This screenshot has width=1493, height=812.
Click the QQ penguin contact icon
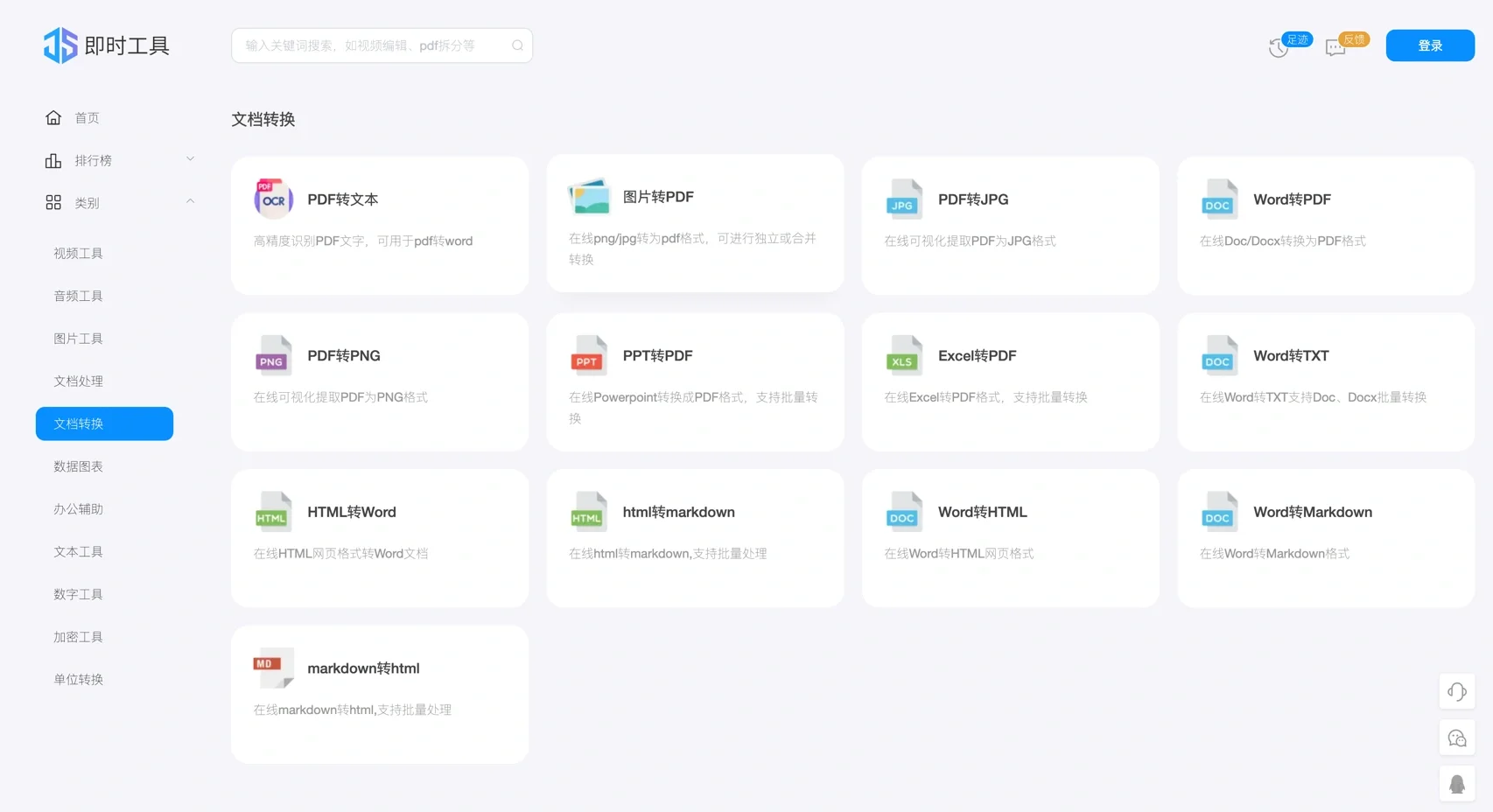click(1456, 783)
